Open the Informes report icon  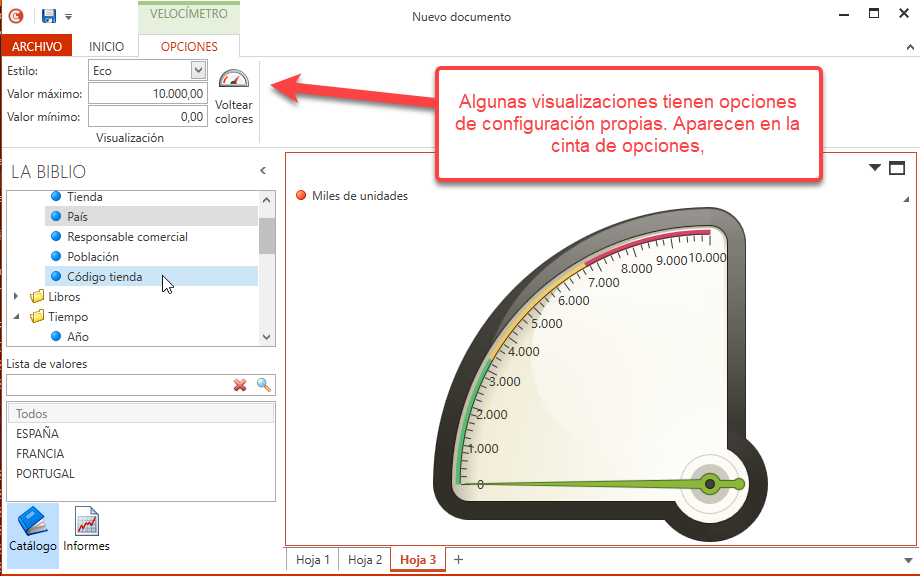86,522
